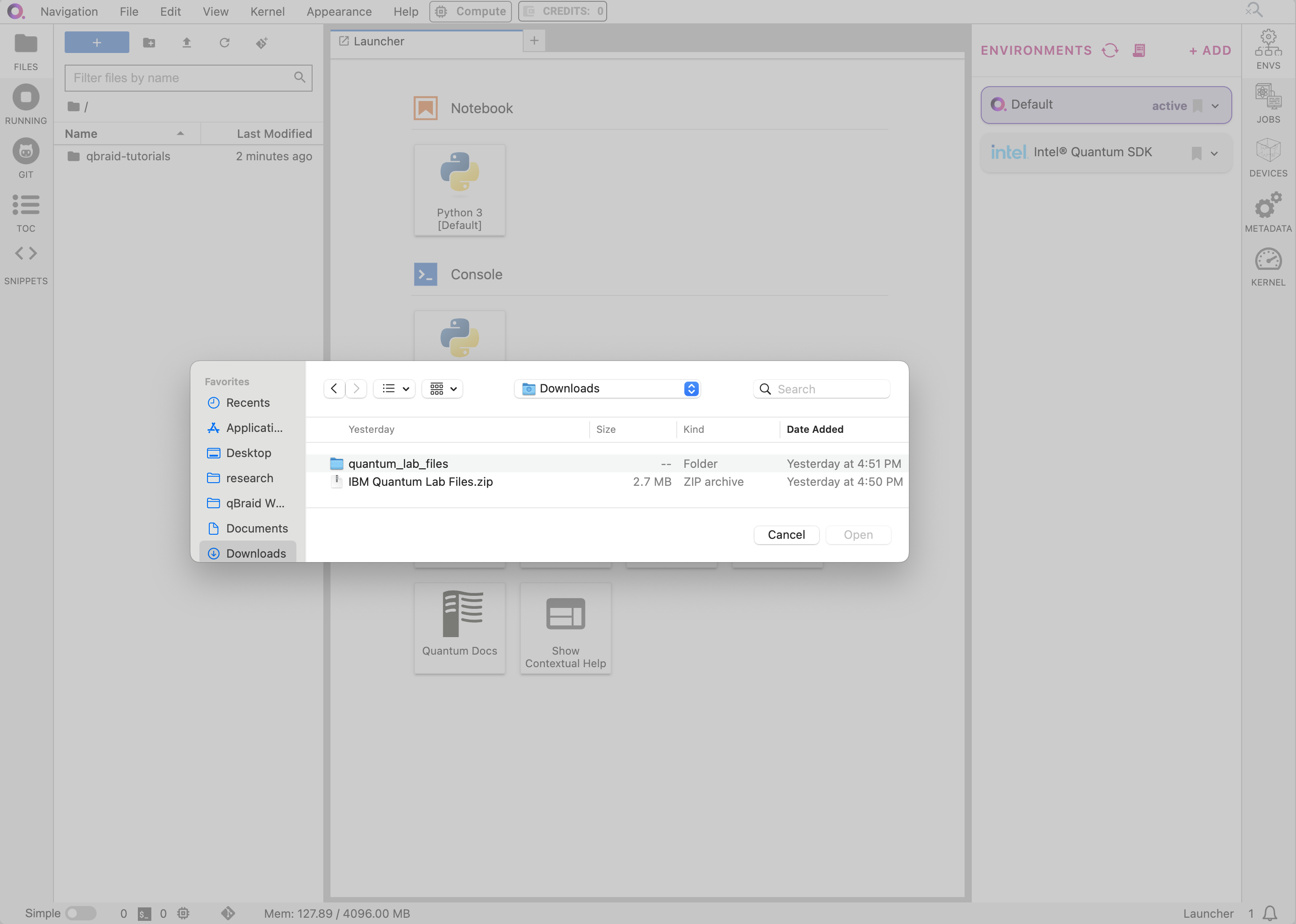Toggle the Simple mode switch
Viewport: 1296px width, 924px height.
(x=80, y=913)
